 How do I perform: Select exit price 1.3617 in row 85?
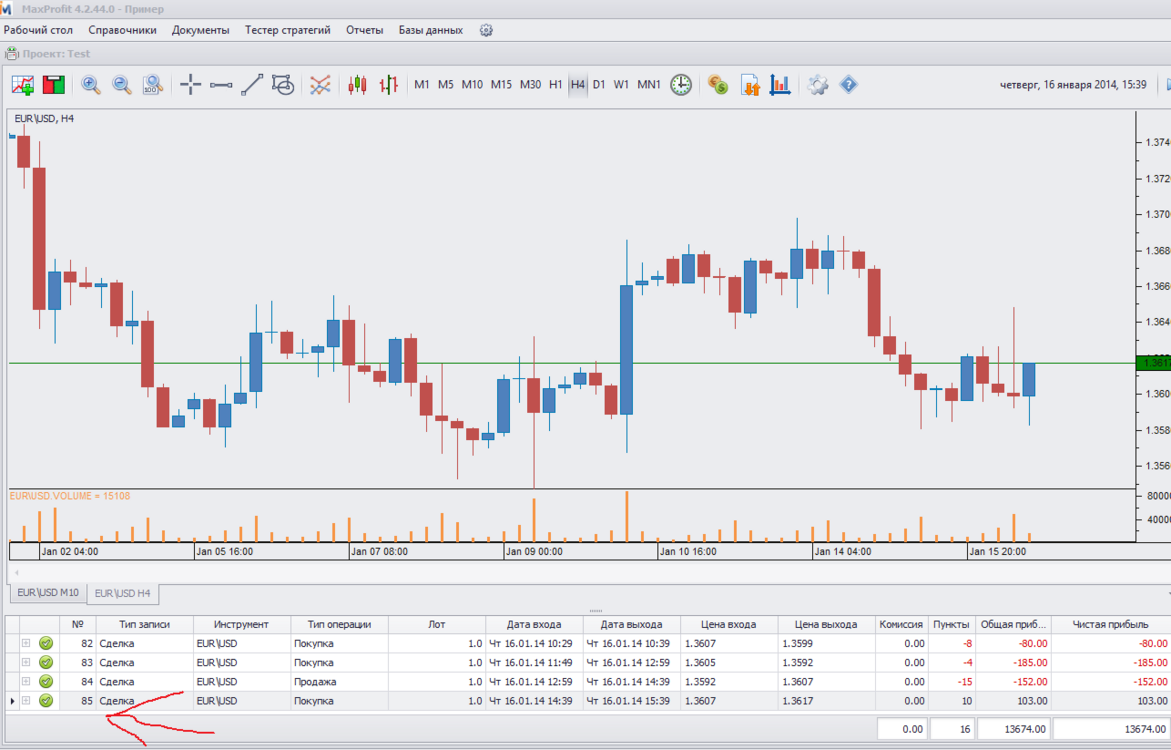pos(826,701)
